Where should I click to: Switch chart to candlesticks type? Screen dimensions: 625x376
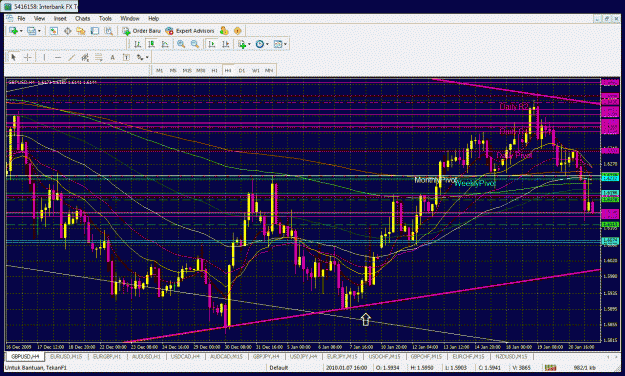(151, 44)
